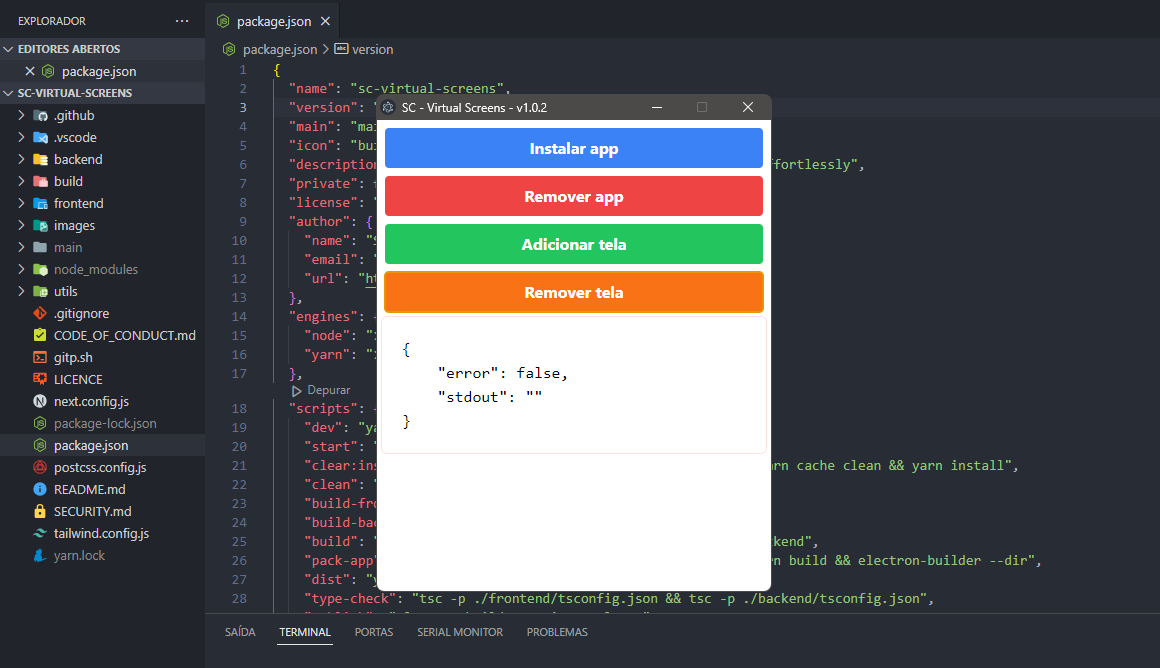
Task: Click the lock icon beside SECURITY.md
Action: point(40,511)
